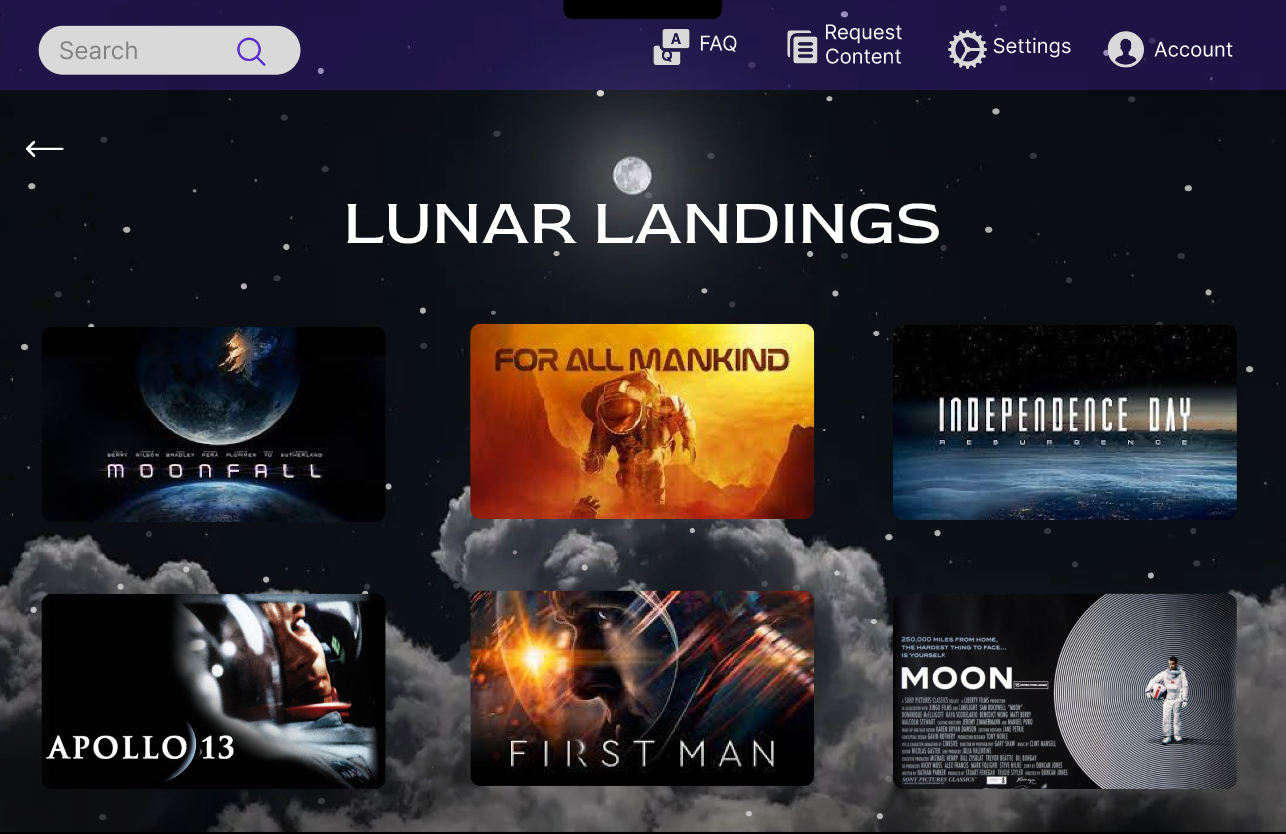1286x834 pixels.
Task: Open the Moonfall movie thumbnail
Action: [213, 424]
